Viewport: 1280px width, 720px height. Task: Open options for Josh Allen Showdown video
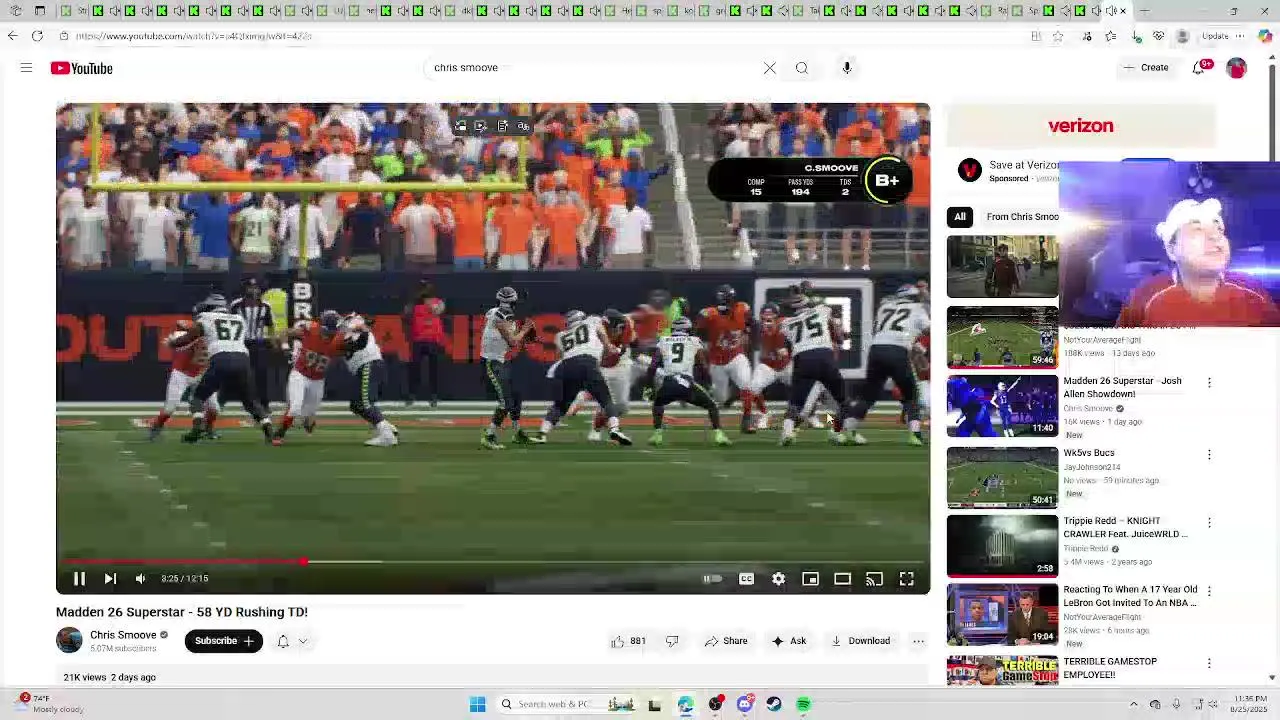[x=1209, y=383]
